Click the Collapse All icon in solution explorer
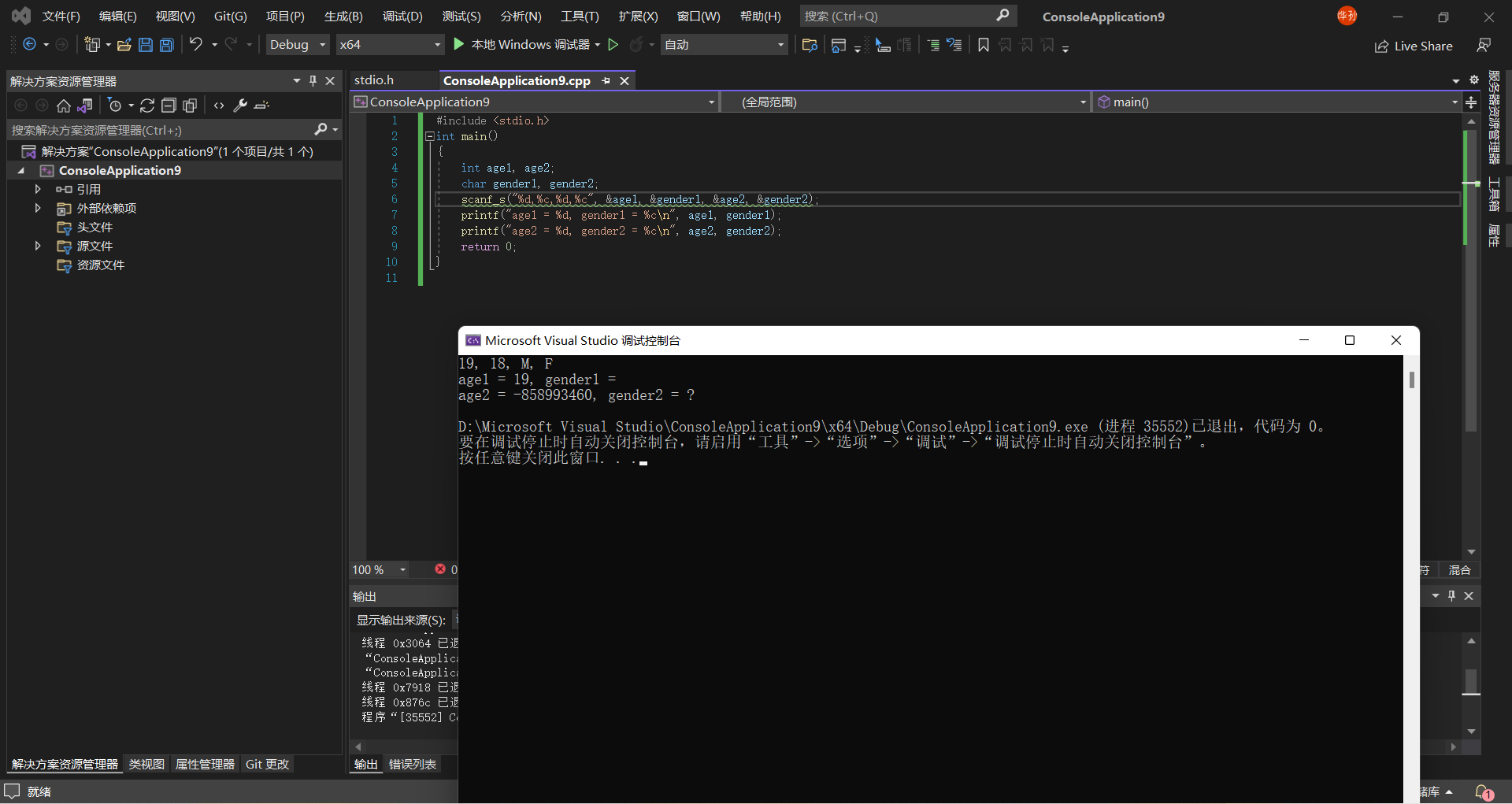This screenshot has width=1512, height=804. (x=169, y=106)
